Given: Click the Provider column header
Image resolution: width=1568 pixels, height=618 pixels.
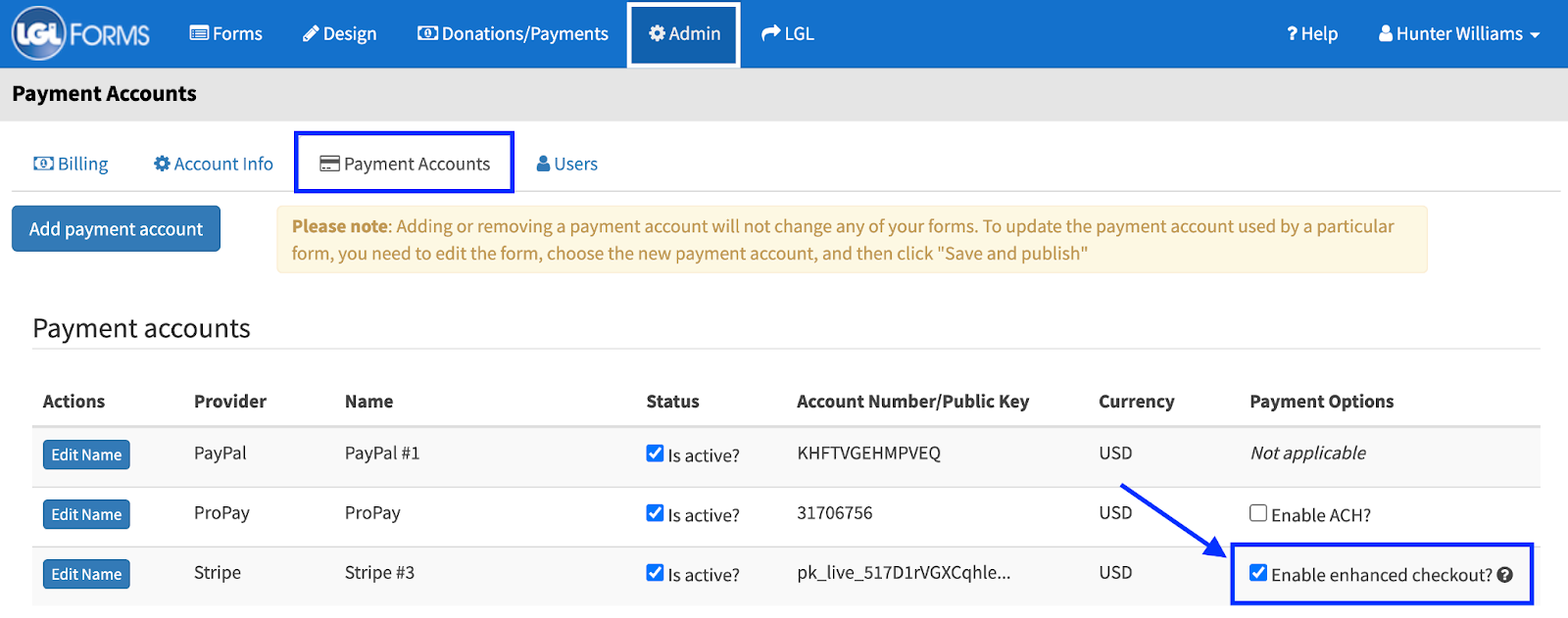Looking at the screenshot, I should click(x=230, y=402).
